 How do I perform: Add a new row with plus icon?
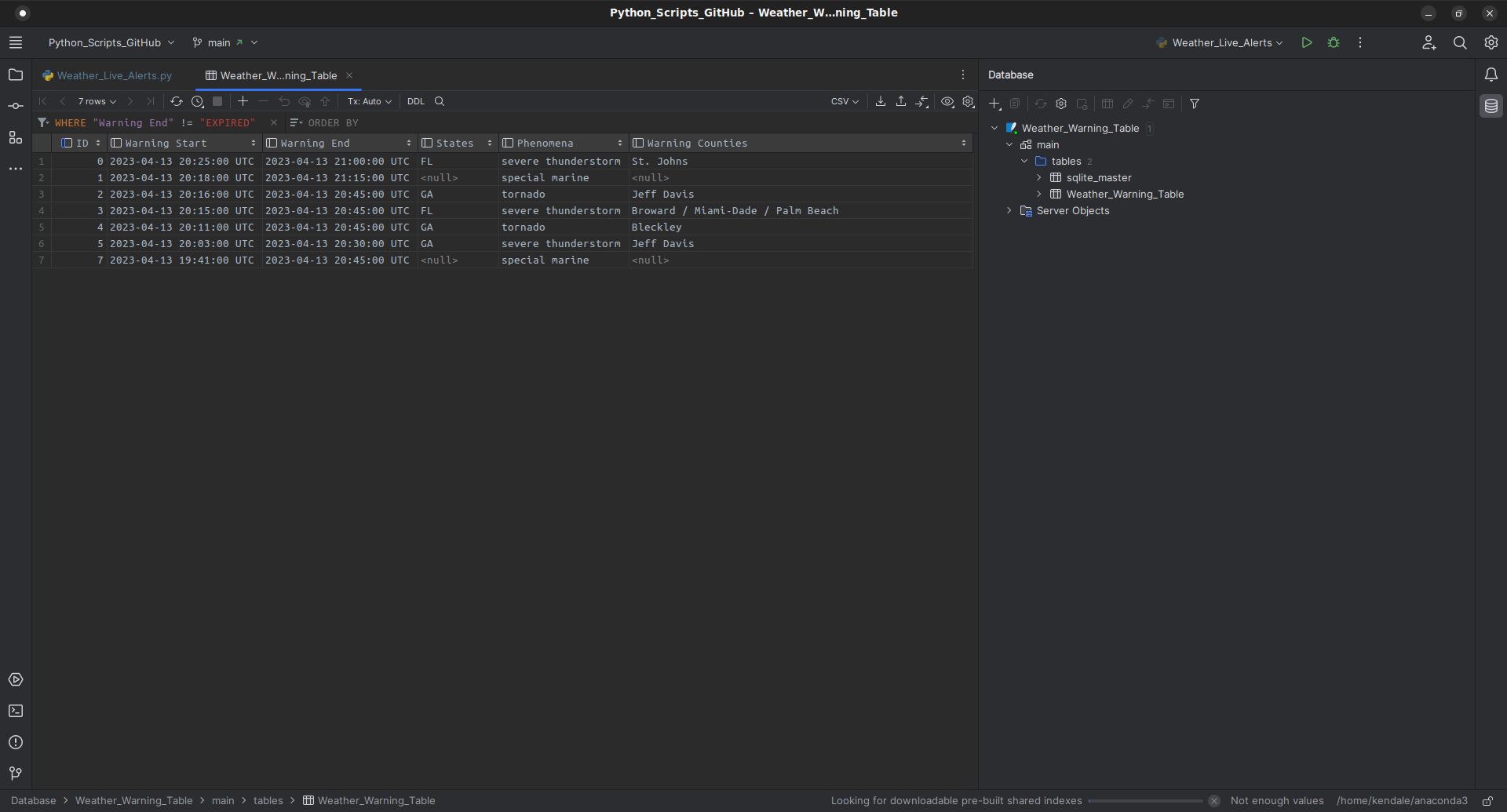(243, 101)
